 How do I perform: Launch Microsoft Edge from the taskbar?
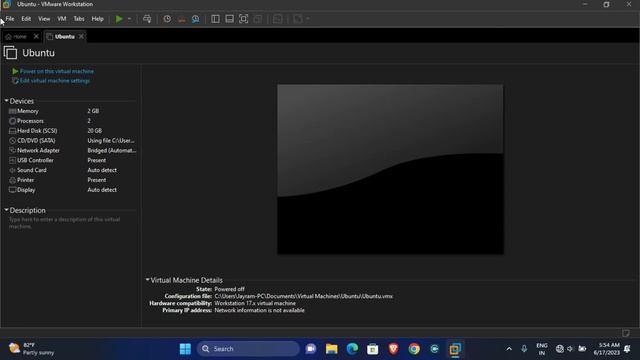click(x=352, y=349)
